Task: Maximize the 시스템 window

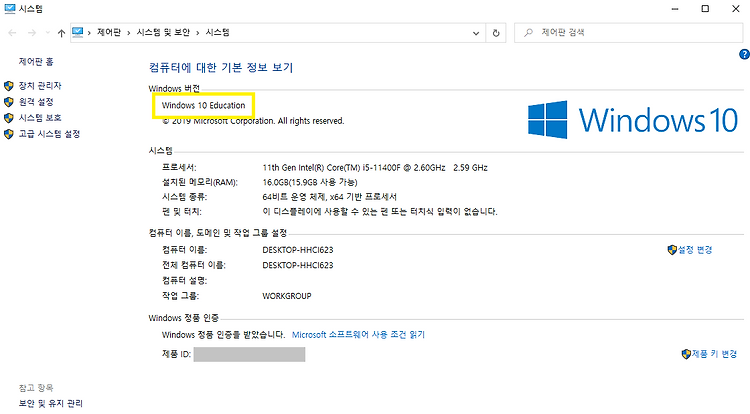Action: pos(705,9)
